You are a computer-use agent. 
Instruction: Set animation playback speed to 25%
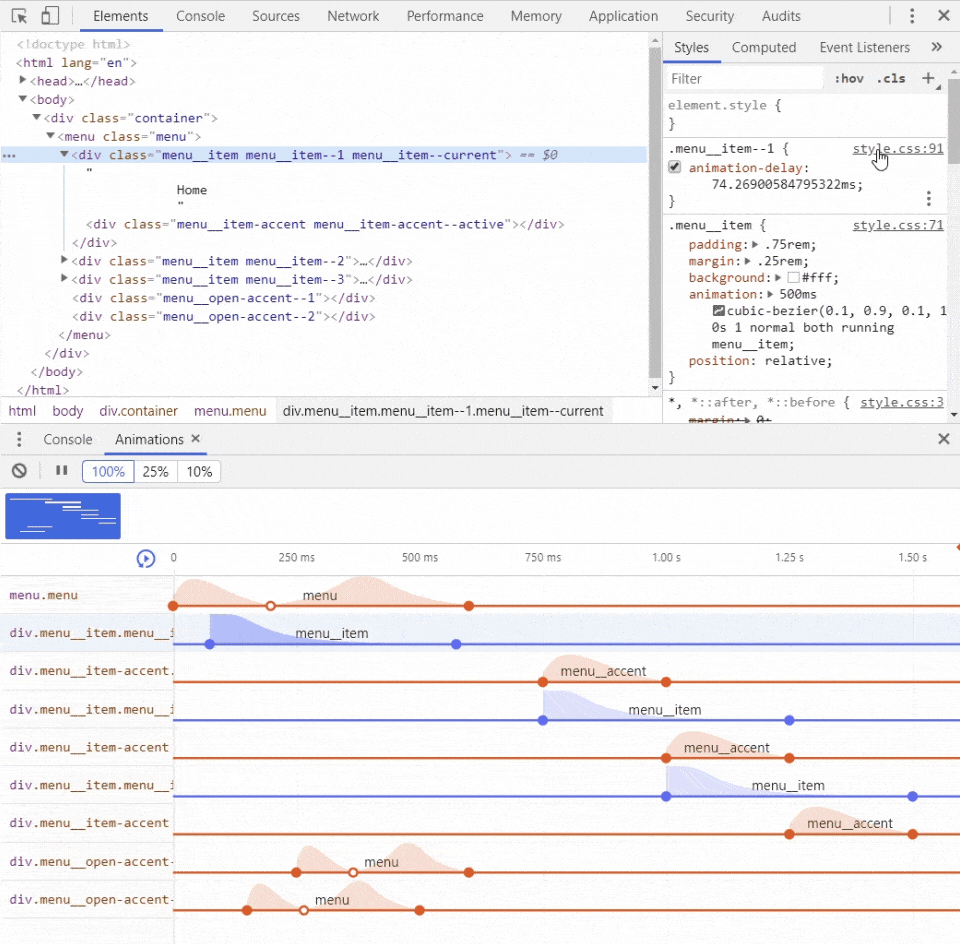point(155,471)
